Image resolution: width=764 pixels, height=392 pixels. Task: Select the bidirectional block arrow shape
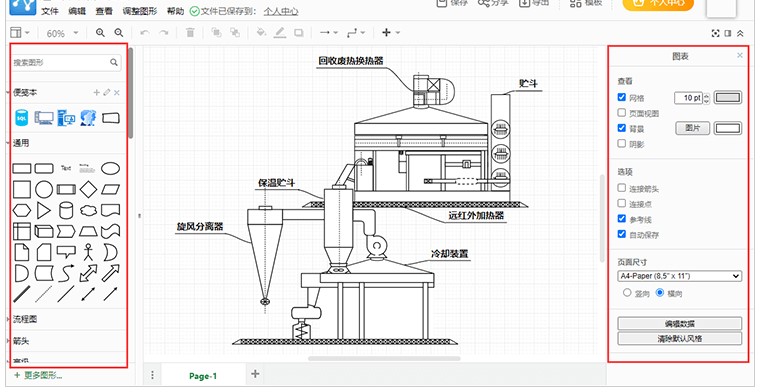[x=88, y=273]
